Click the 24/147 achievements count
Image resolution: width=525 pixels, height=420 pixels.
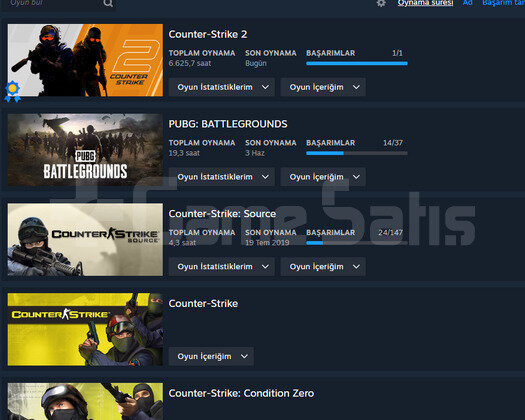390,232
